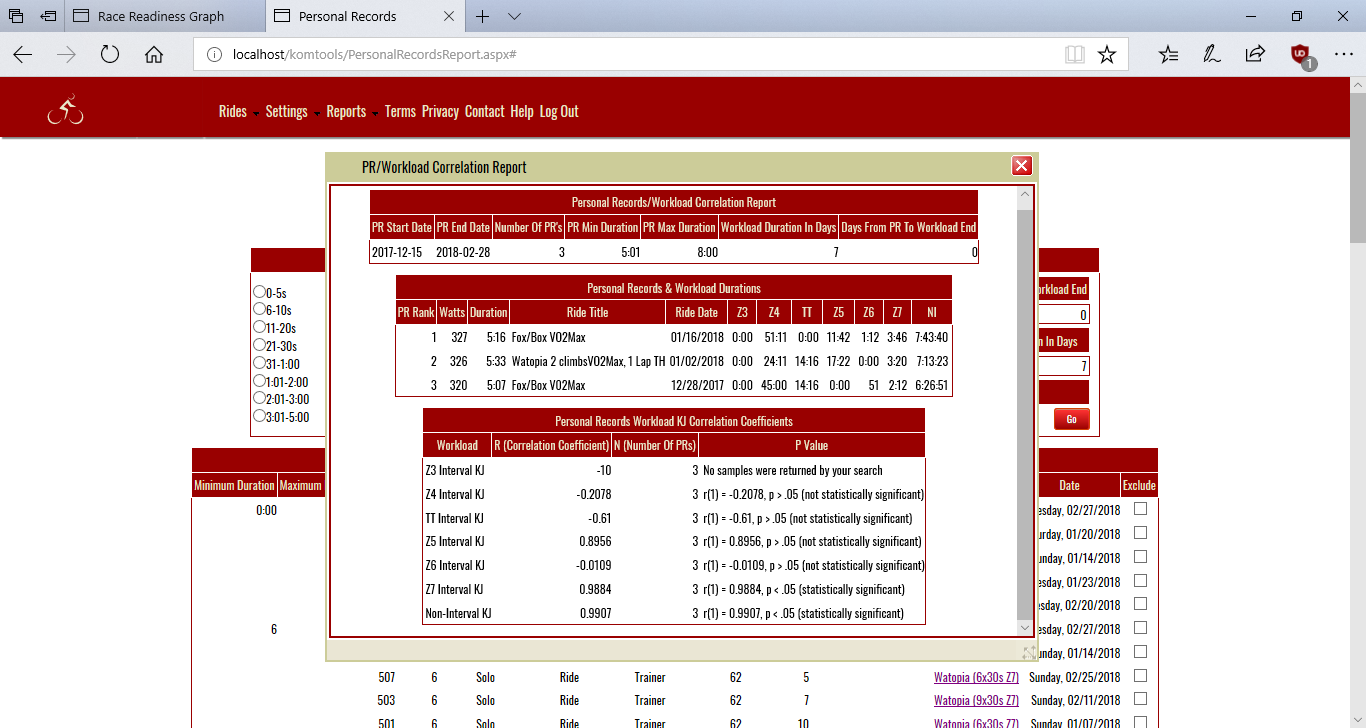This screenshot has width=1366, height=728.
Task: Select the 1:01-2:00 duration radio button
Action: click(260, 381)
